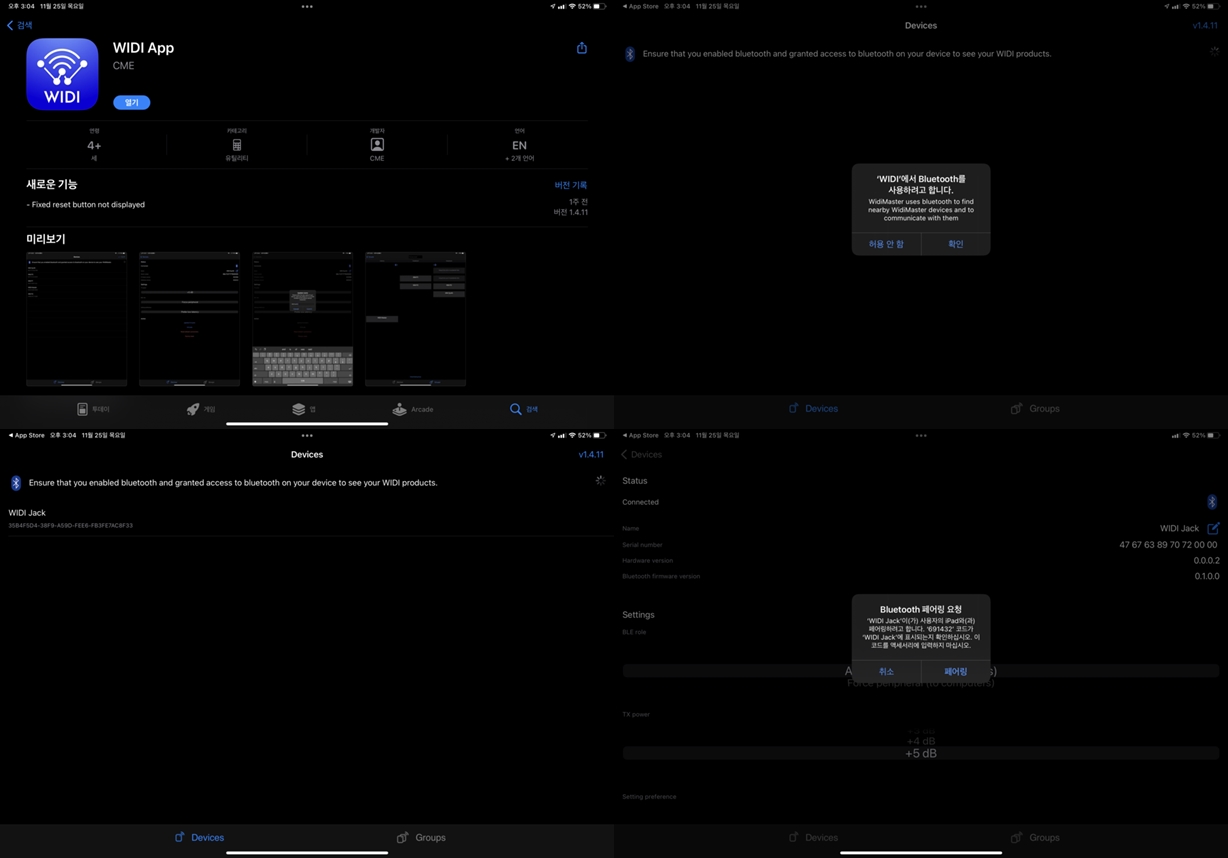This screenshot has height=858, width=1228.
Task: Go back to Devices from WIDI Jack details
Action: tap(641, 454)
